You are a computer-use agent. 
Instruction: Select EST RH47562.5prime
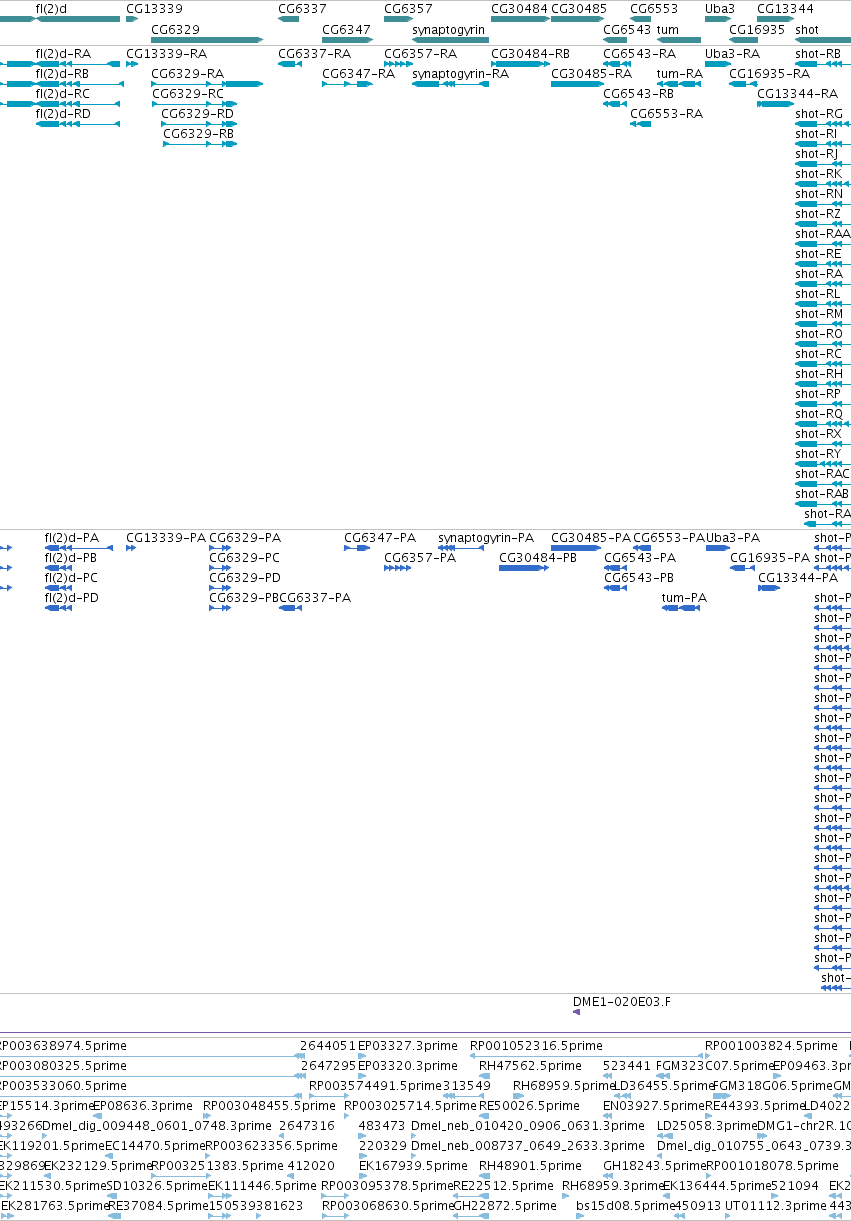(x=530, y=1066)
